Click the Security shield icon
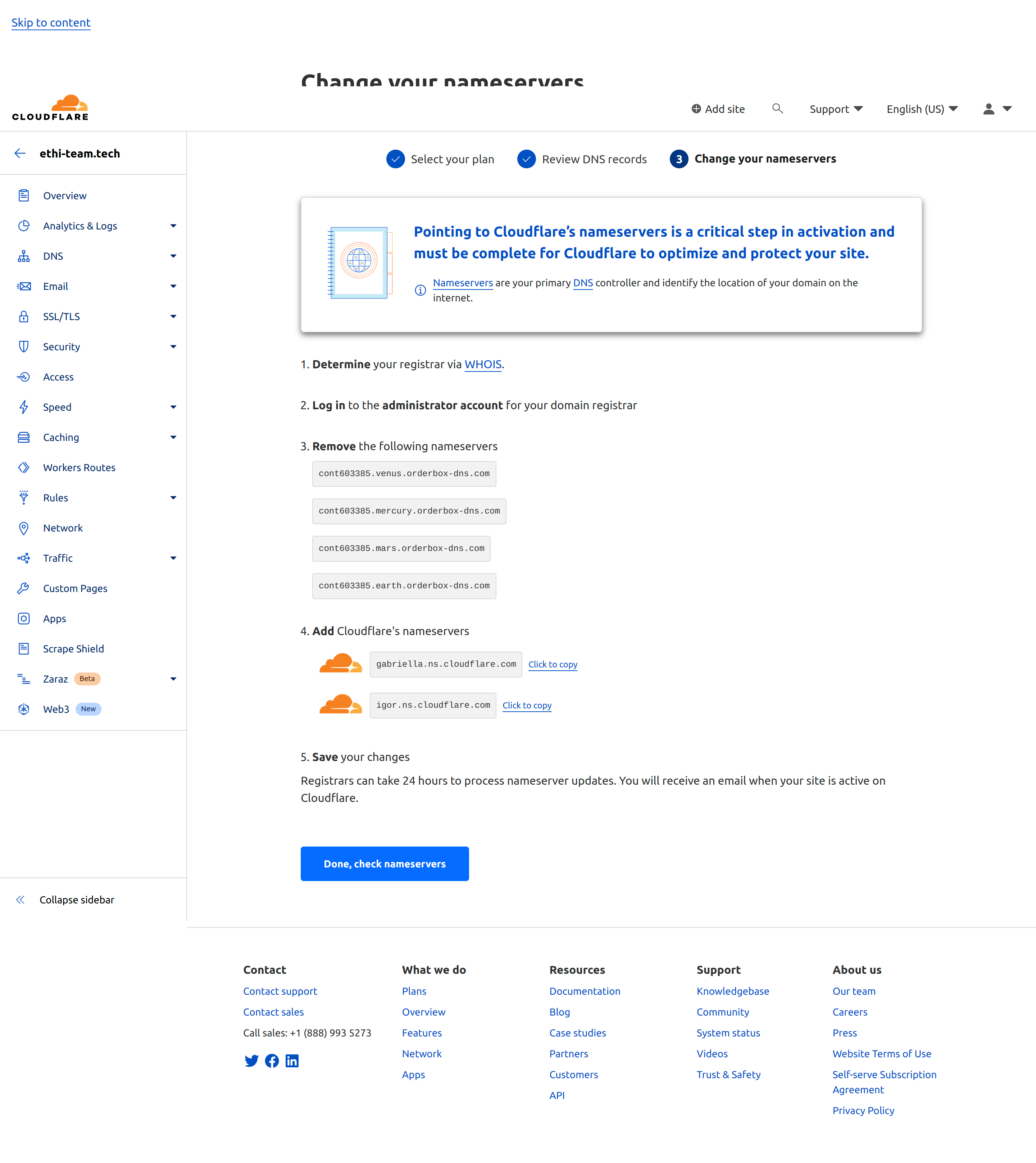 point(23,346)
